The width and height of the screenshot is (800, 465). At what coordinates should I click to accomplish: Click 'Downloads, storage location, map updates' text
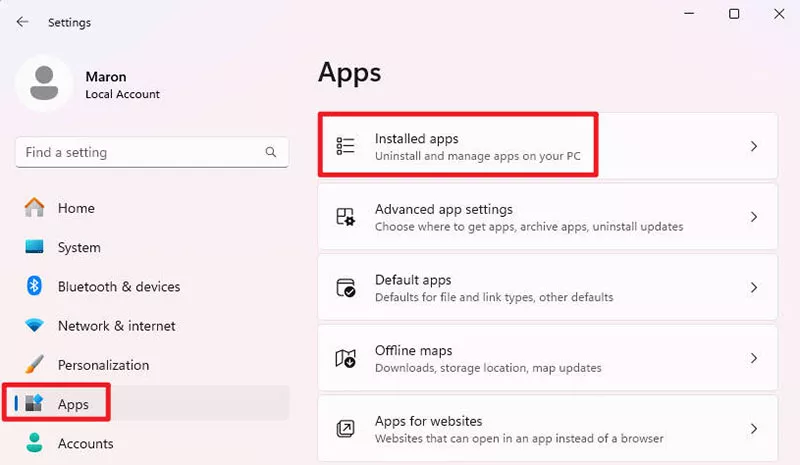[x=488, y=368]
